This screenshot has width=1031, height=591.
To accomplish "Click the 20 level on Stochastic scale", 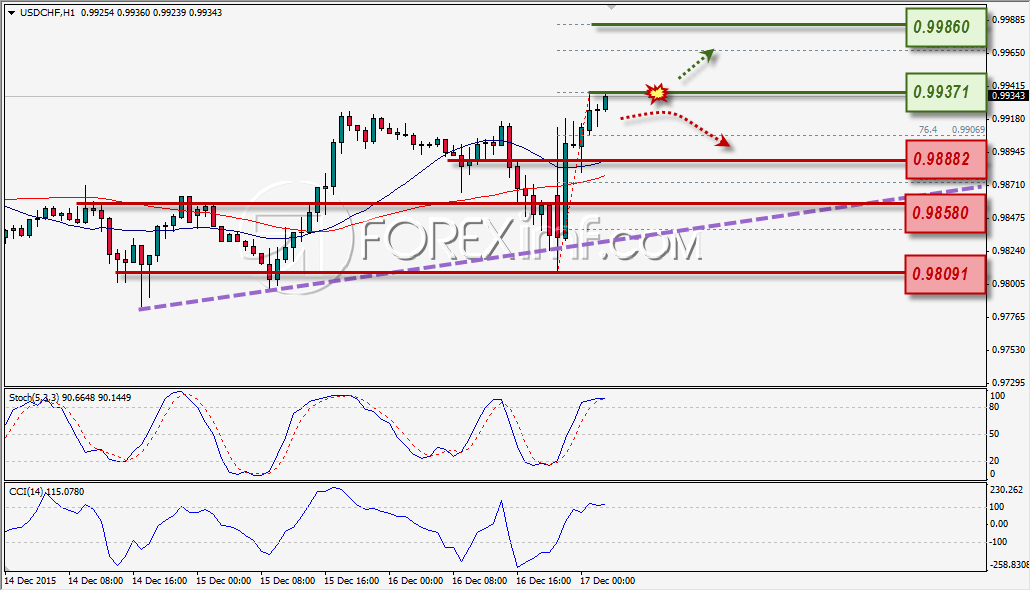I will pyautogui.click(x=994, y=461).
